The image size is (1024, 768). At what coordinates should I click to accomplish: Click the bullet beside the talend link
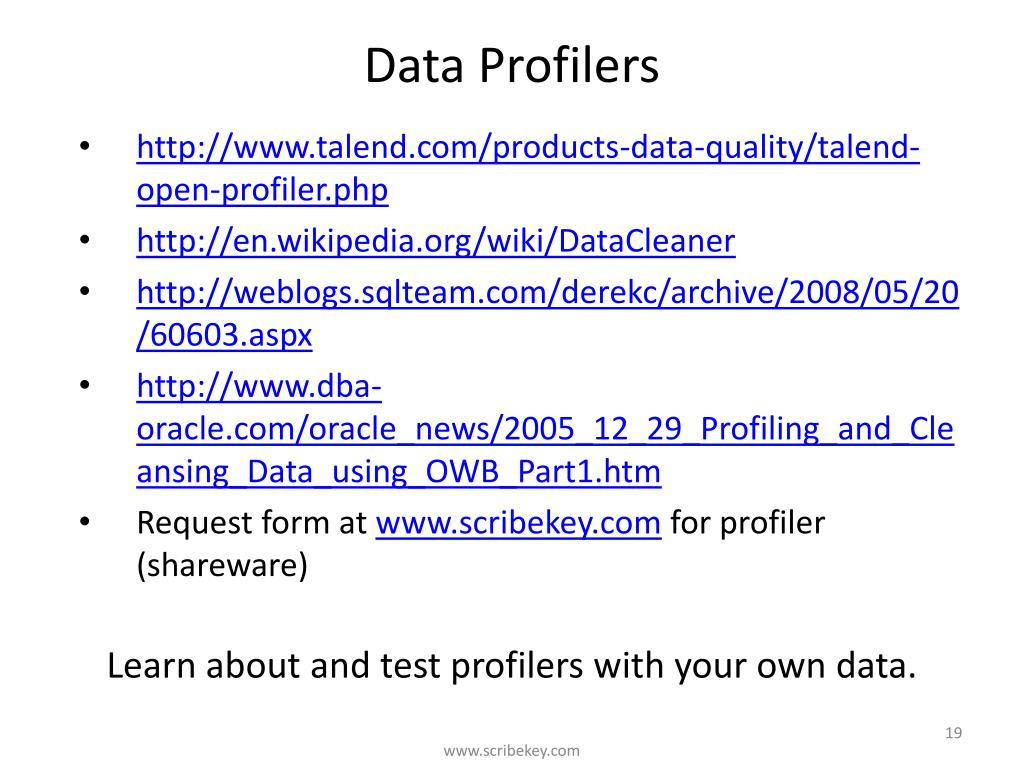(85, 146)
